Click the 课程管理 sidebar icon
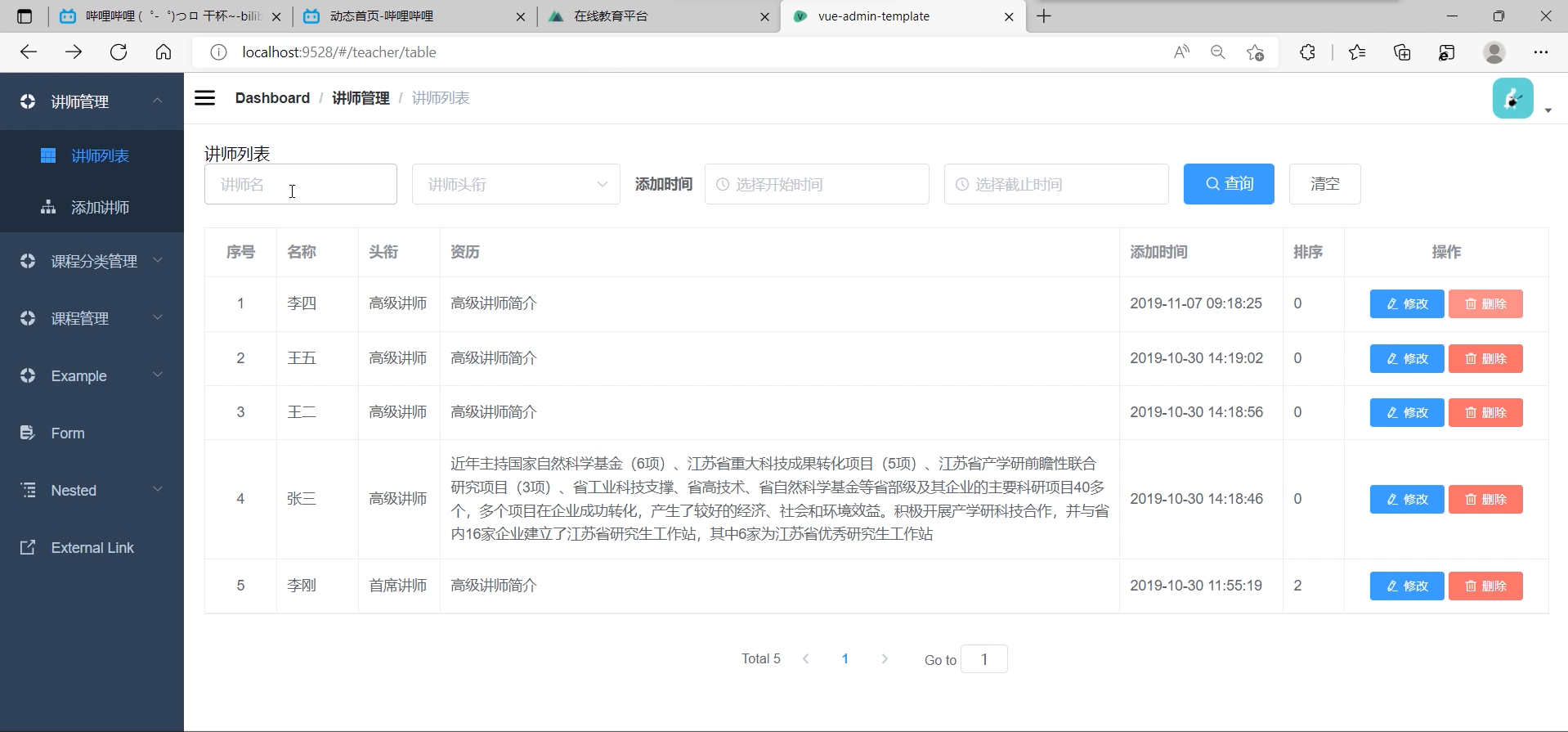This screenshot has height=732, width=1568. 28,318
